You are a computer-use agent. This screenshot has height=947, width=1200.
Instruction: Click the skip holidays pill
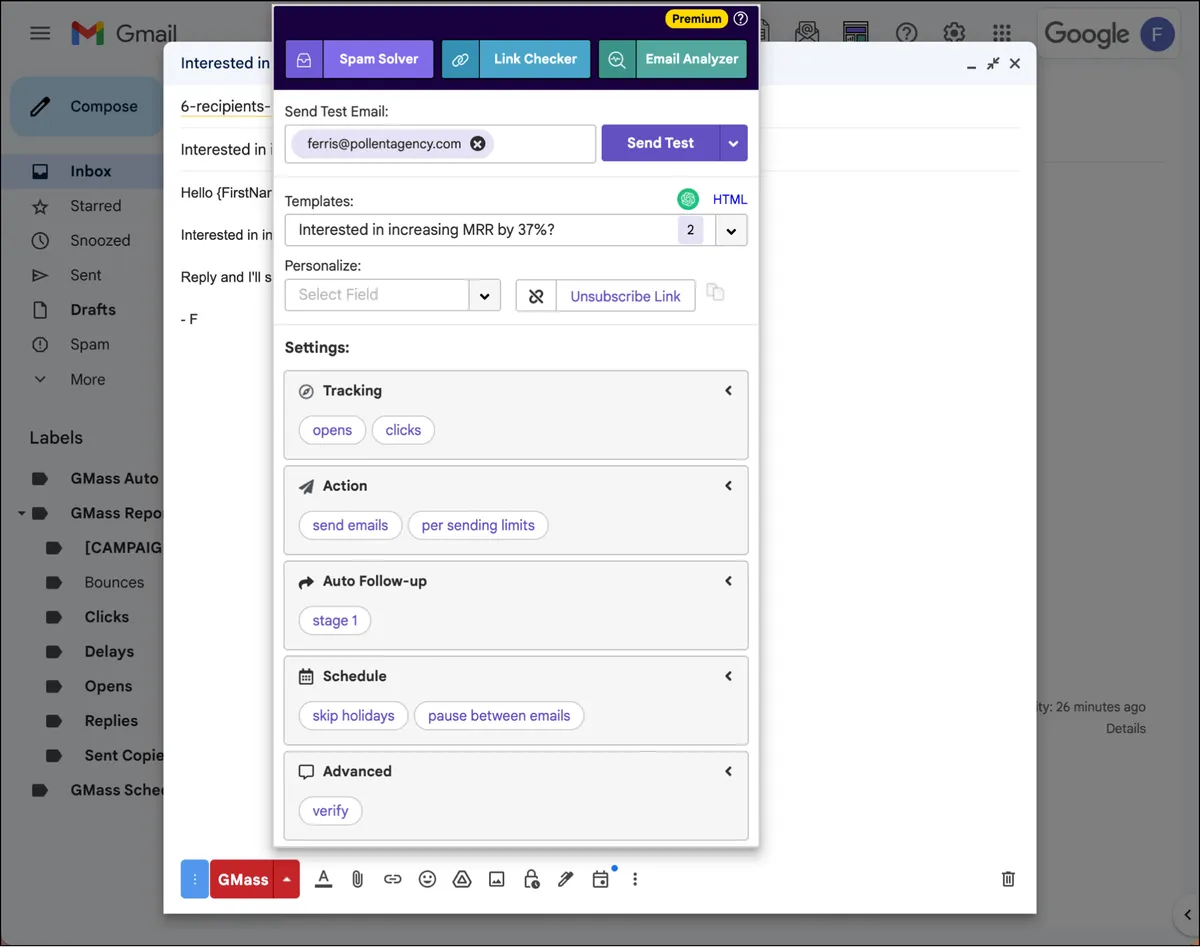coord(353,715)
